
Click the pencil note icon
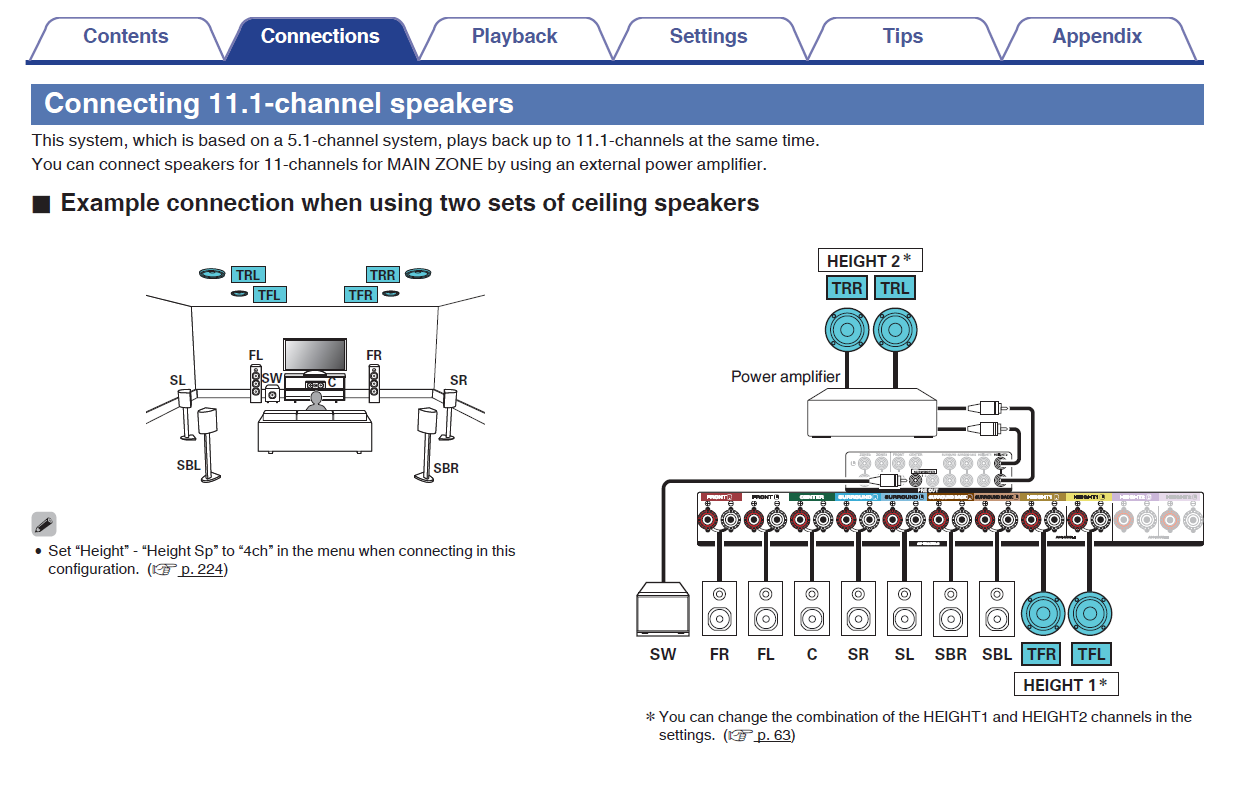point(44,523)
